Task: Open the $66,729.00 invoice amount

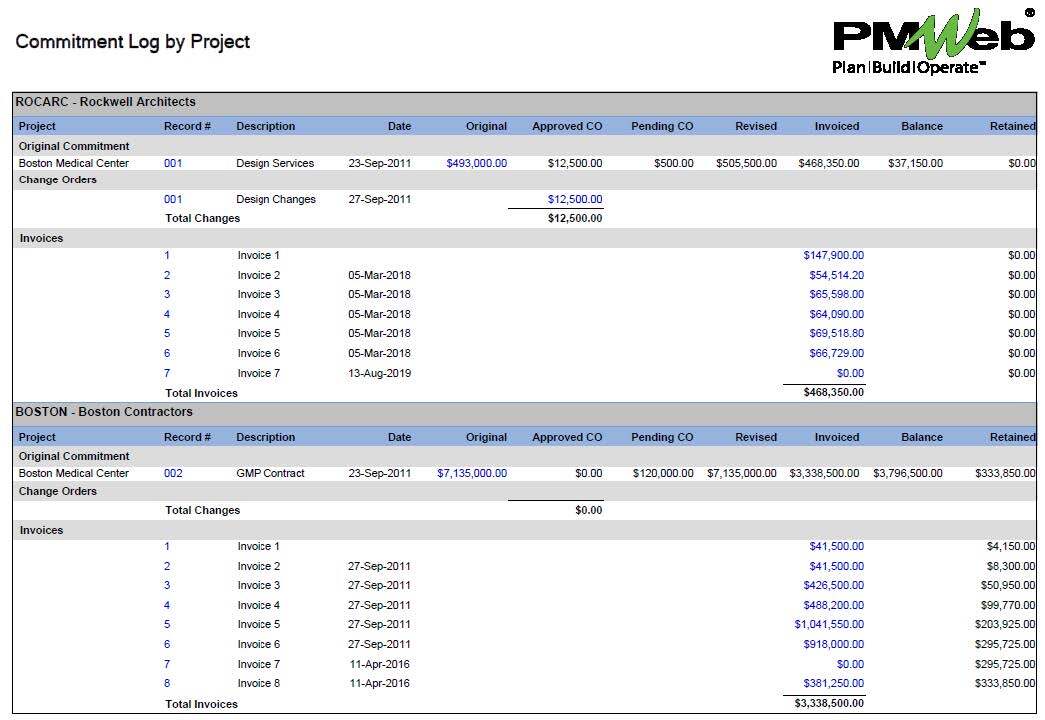Action: pyautogui.click(x=836, y=353)
